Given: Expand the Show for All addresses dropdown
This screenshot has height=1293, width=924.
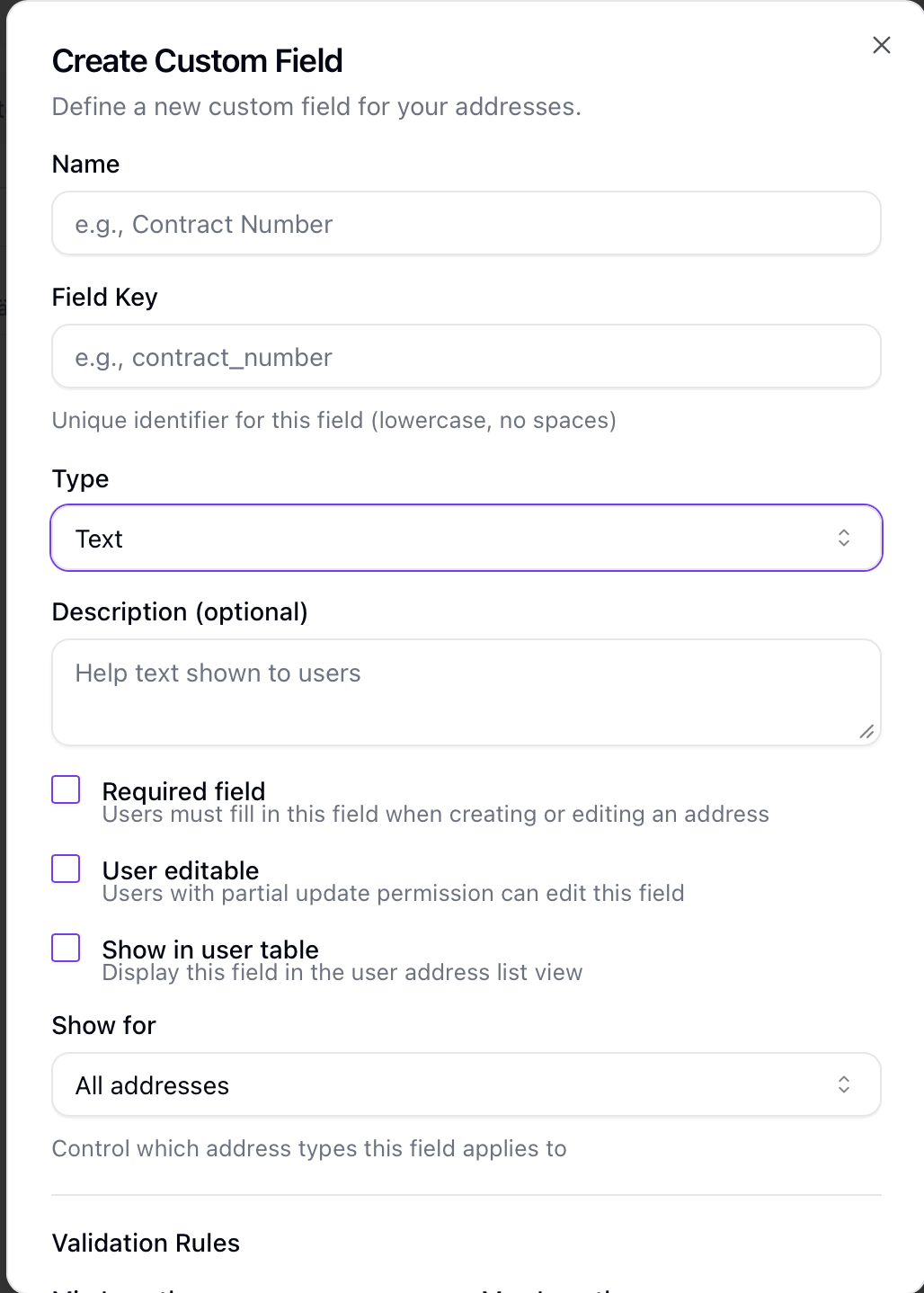Looking at the screenshot, I should pyautogui.click(x=466, y=1085).
